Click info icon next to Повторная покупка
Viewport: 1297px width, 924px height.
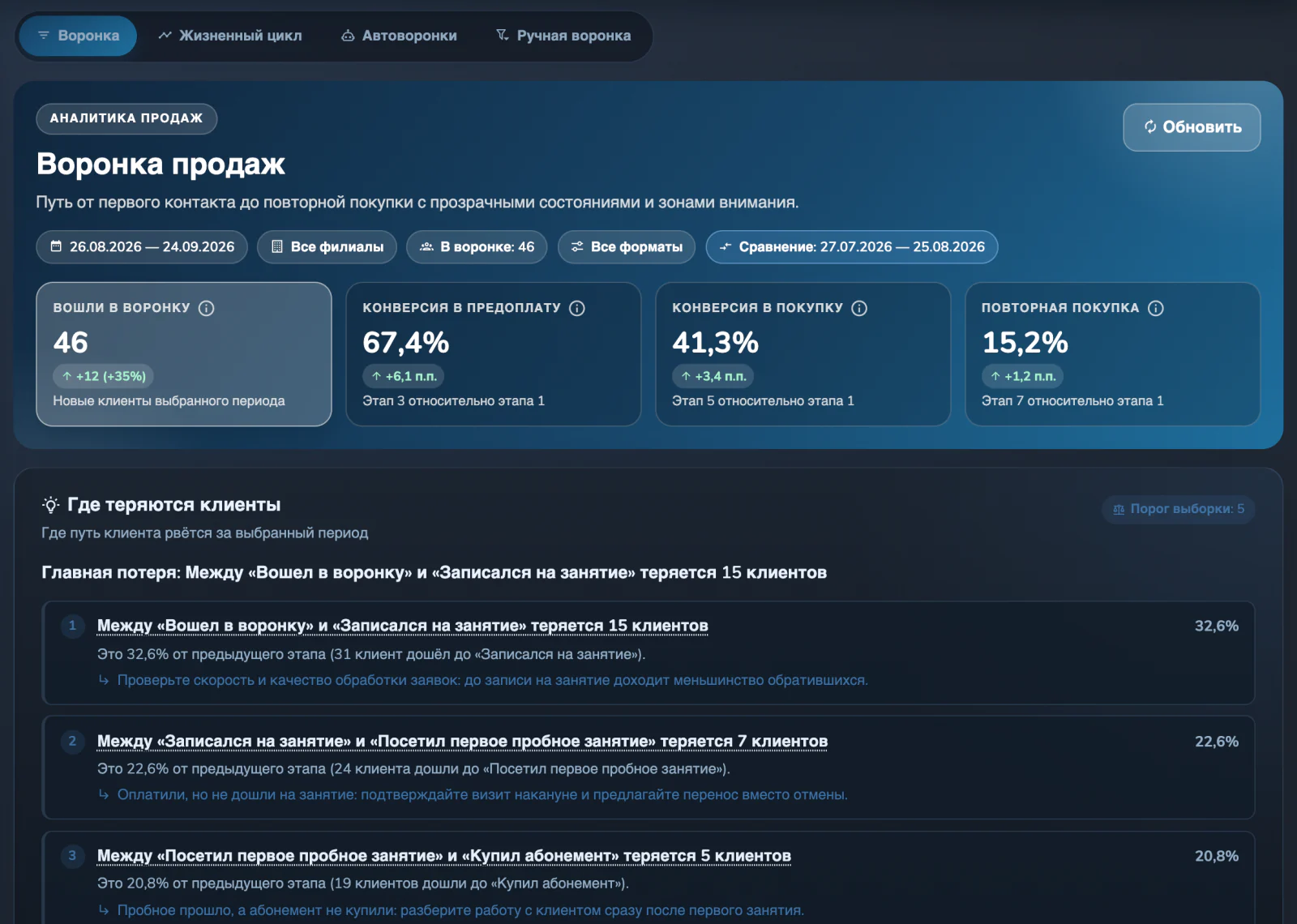1157,308
